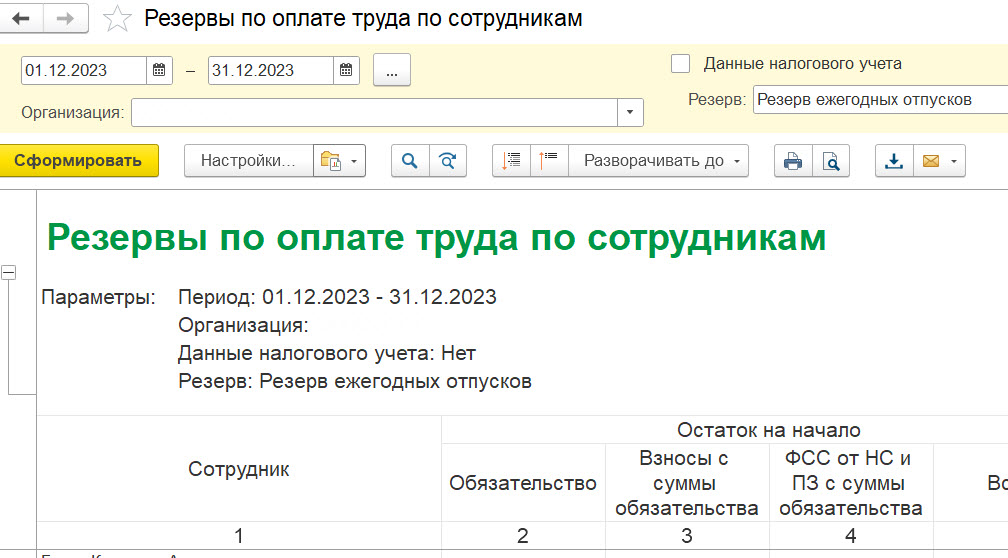
Task: Collapse the report parameters group toggle
Action: 8,272
